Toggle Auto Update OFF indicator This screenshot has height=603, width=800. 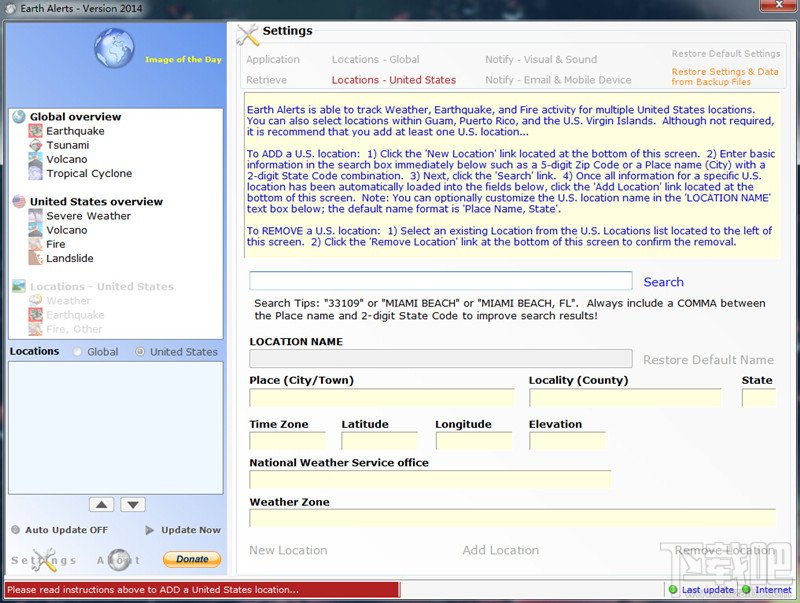pyautogui.click(x=15, y=530)
